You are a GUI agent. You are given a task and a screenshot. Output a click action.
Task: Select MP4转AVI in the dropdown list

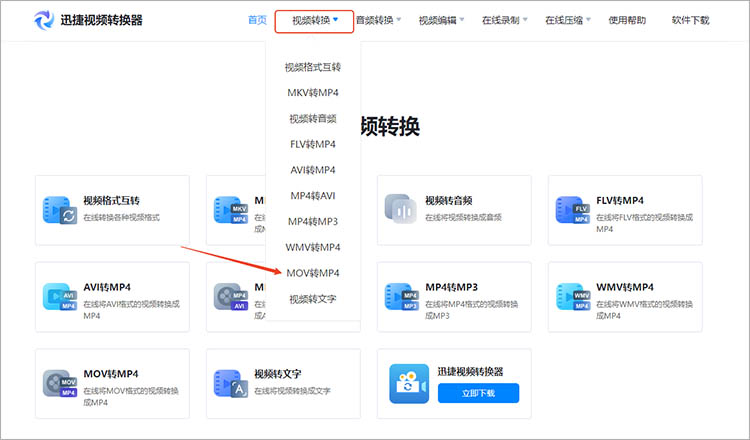pos(313,196)
